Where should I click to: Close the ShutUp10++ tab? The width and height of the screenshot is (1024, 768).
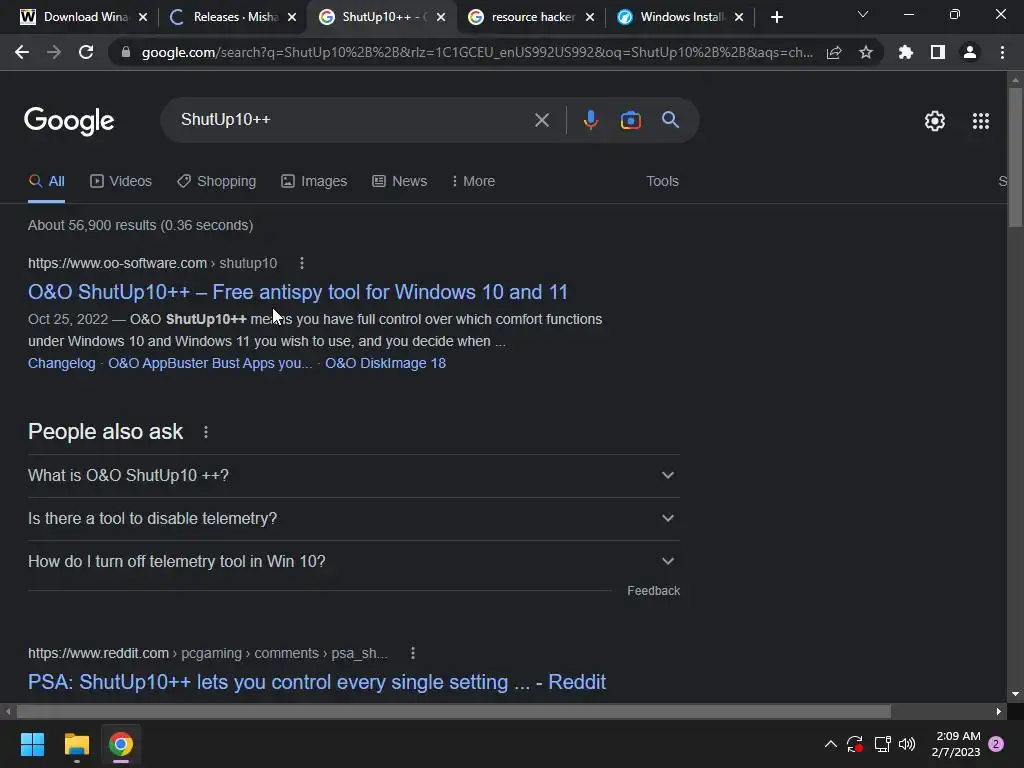(x=441, y=17)
